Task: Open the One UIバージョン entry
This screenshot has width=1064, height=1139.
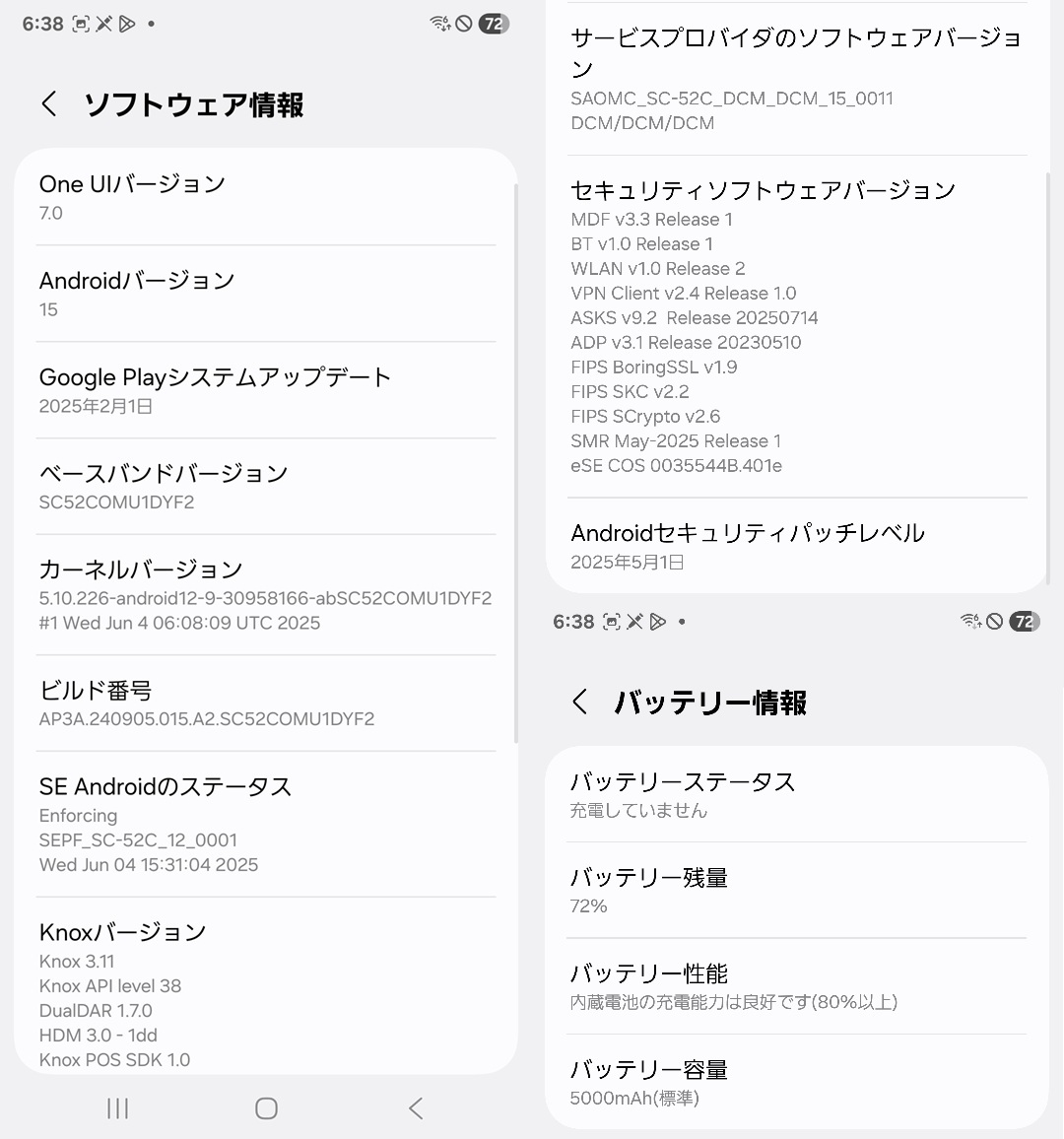Action: tap(265, 197)
